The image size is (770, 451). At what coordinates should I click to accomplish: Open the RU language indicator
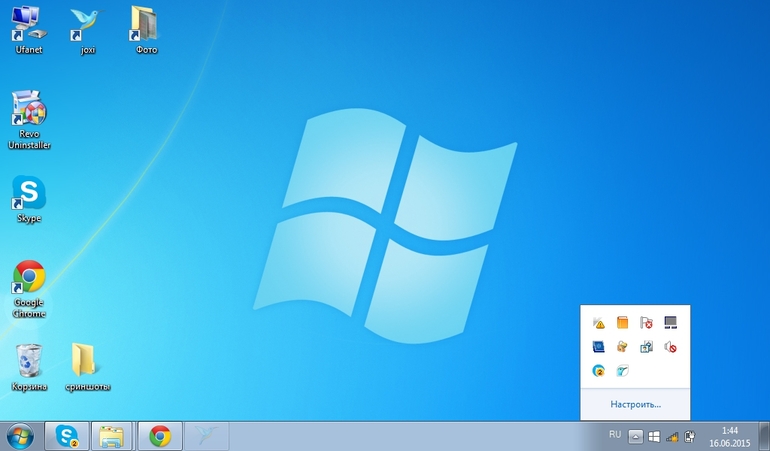pos(615,435)
